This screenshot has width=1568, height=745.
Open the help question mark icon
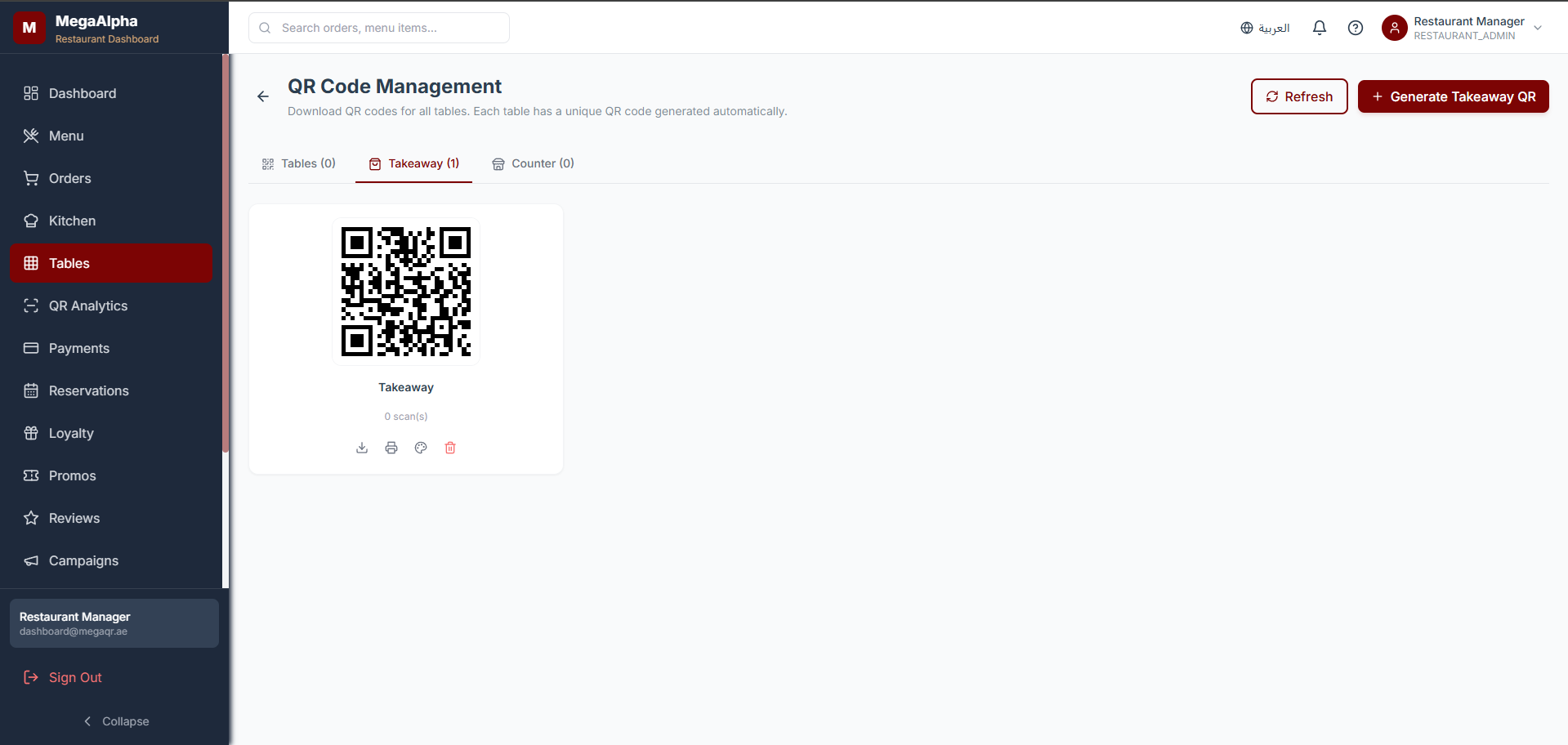(x=1356, y=28)
